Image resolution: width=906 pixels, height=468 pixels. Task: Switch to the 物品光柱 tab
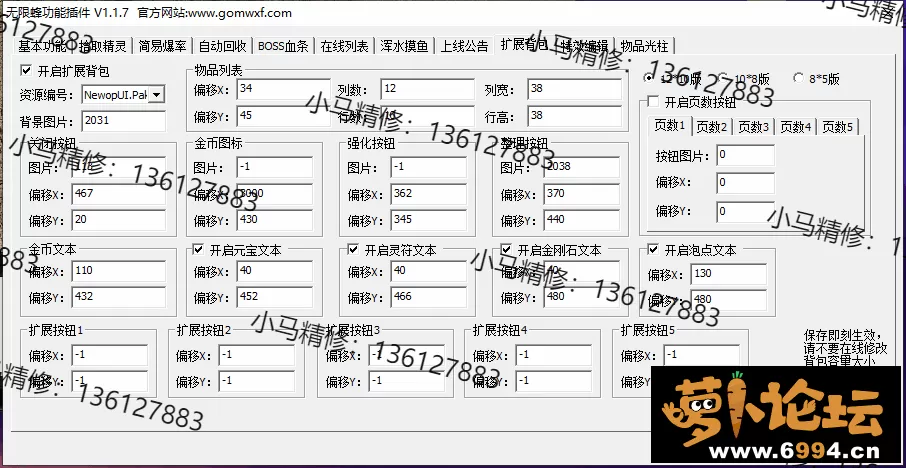coord(645,46)
